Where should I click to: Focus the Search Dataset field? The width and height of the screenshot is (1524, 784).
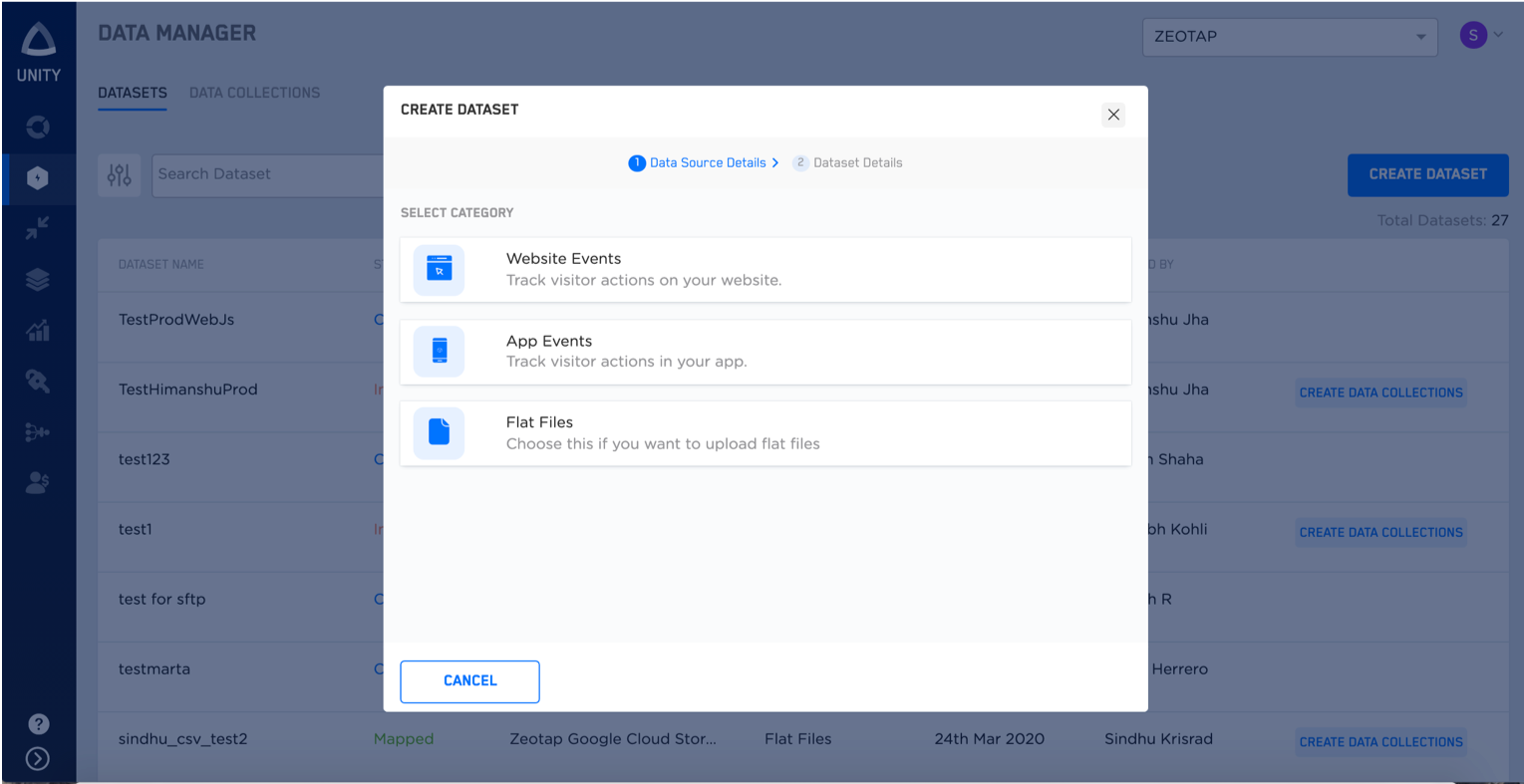[x=268, y=175]
